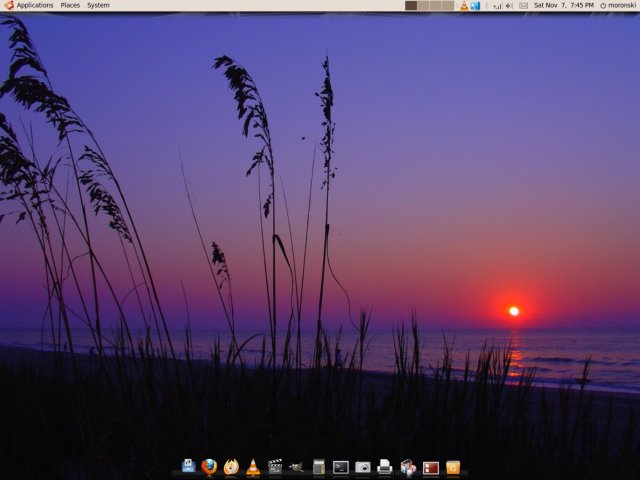The image size is (640, 480).
Task: Open the Places menu
Action: click(x=70, y=5)
